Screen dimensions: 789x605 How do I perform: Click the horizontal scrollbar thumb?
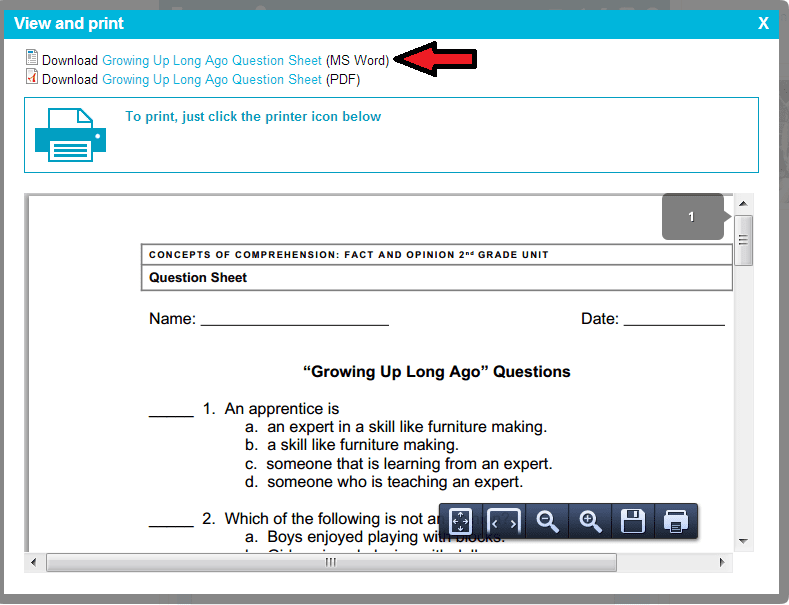point(331,562)
